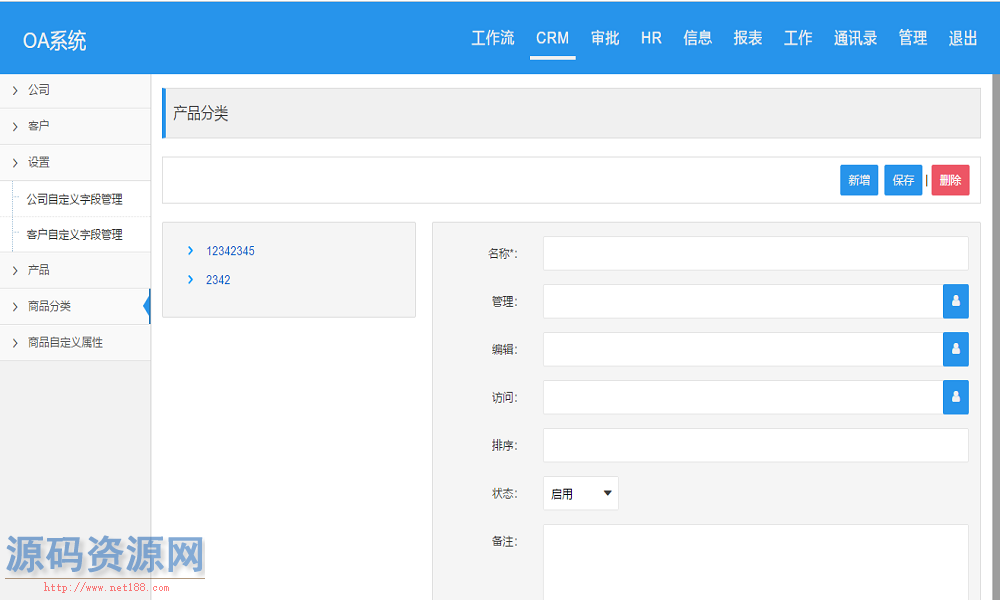Open the 通讯录 menu

(x=855, y=38)
